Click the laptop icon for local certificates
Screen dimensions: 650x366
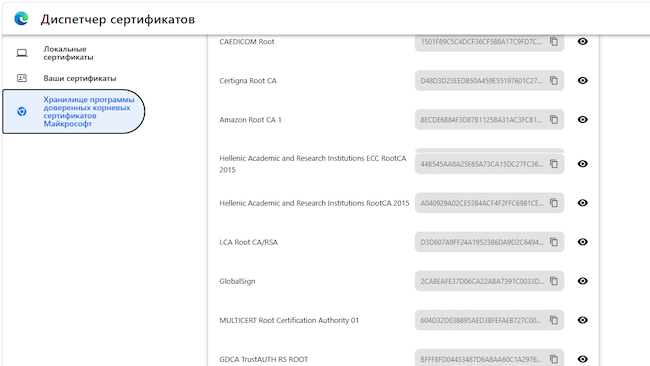point(22,53)
